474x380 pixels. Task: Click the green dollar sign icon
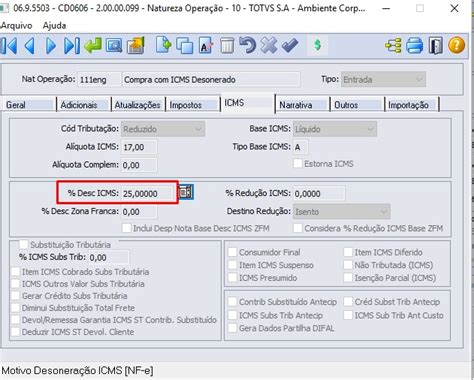[x=318, y=45]
